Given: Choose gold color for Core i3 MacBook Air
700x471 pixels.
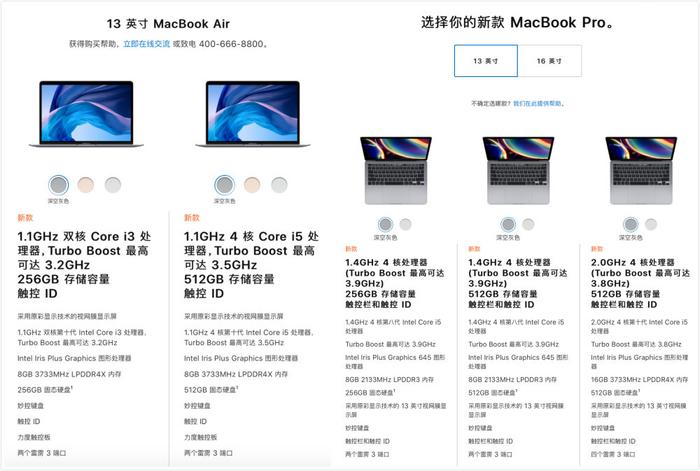Looking at the screenshot, I should click(86, 184).
